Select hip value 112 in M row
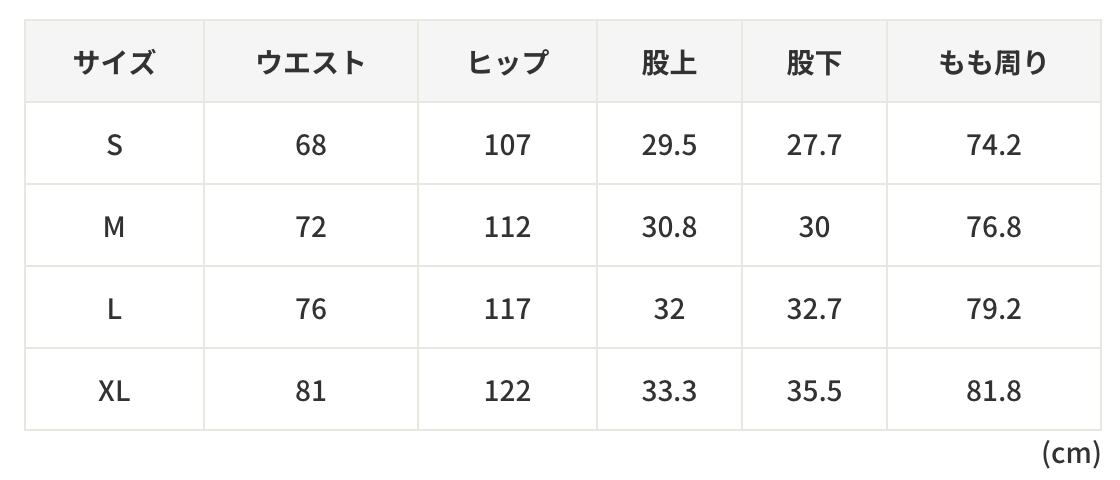The height and width of the screenshot is (480, 1120). coord(507,228)
